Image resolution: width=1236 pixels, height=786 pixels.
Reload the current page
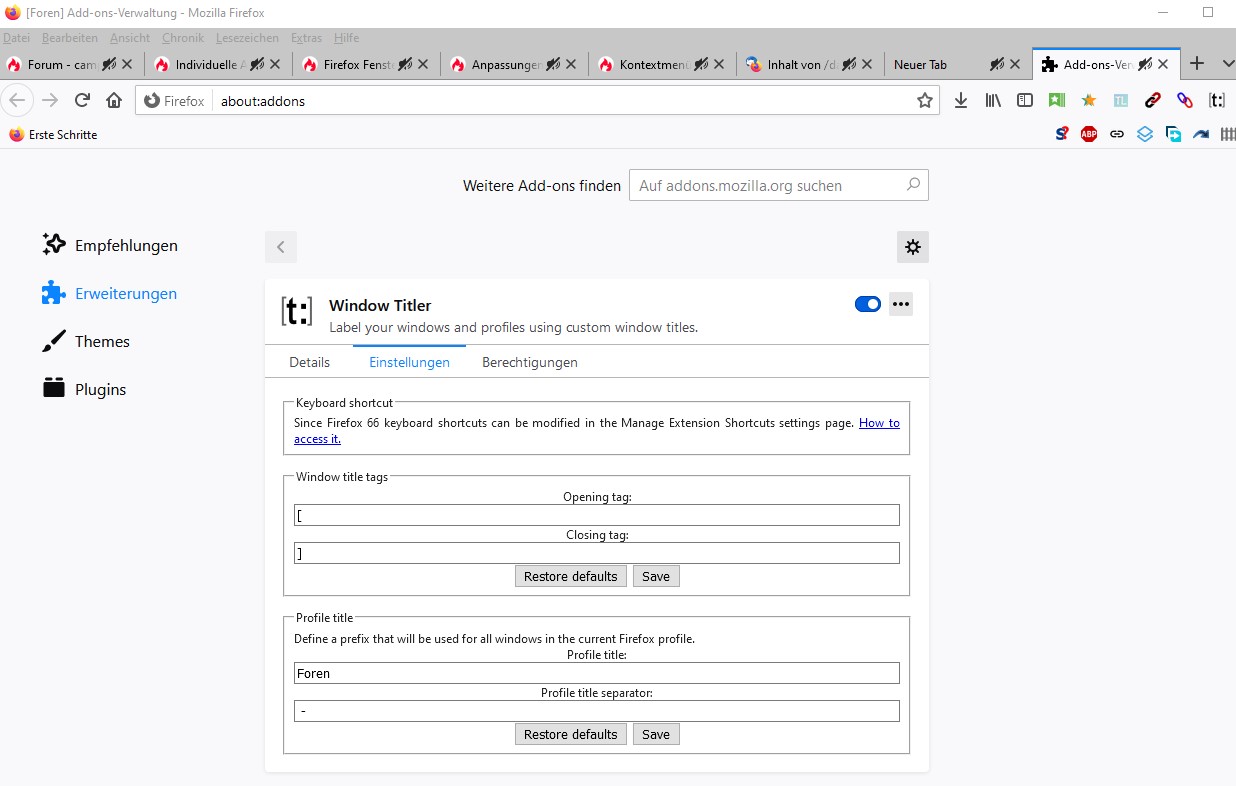[83, 100]
